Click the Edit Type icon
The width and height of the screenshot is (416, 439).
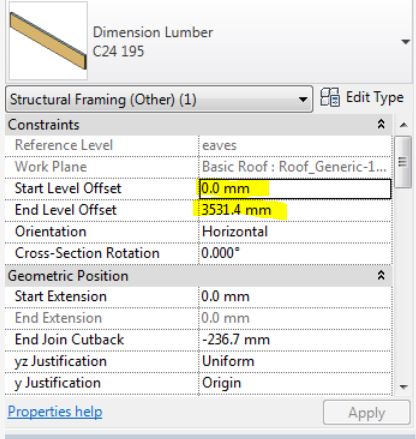coord(330,98)
